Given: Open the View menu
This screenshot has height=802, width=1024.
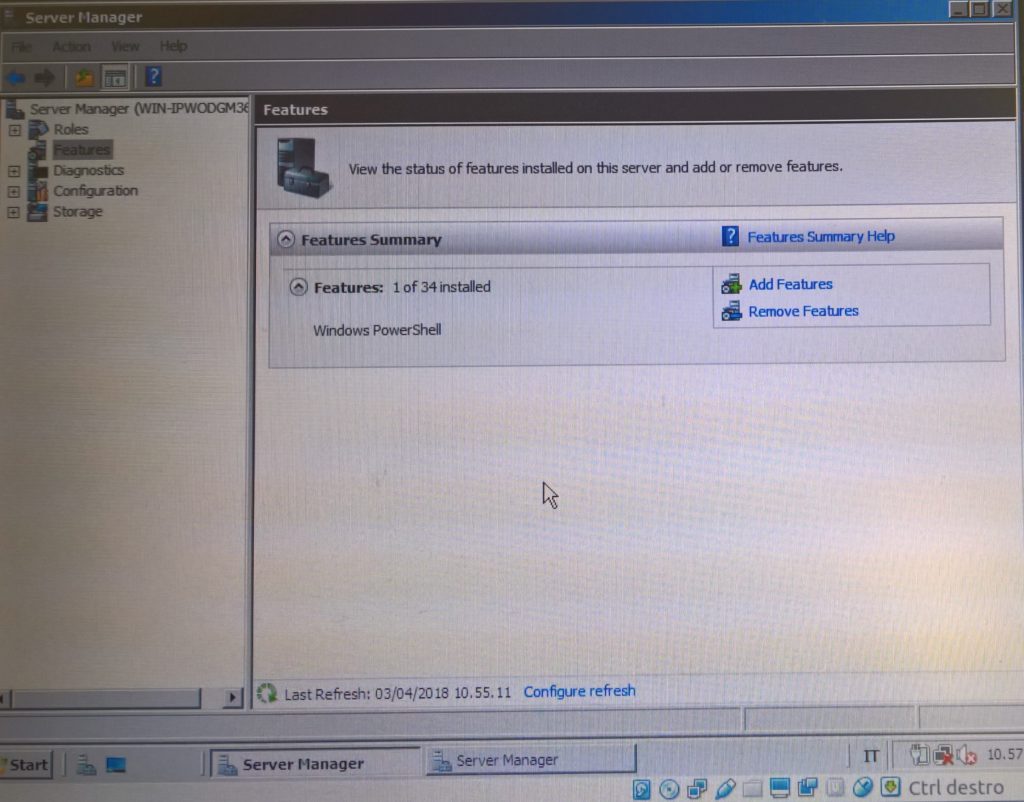Looking at the screenshot, I should pyautogui.click(x=125, y=46).
